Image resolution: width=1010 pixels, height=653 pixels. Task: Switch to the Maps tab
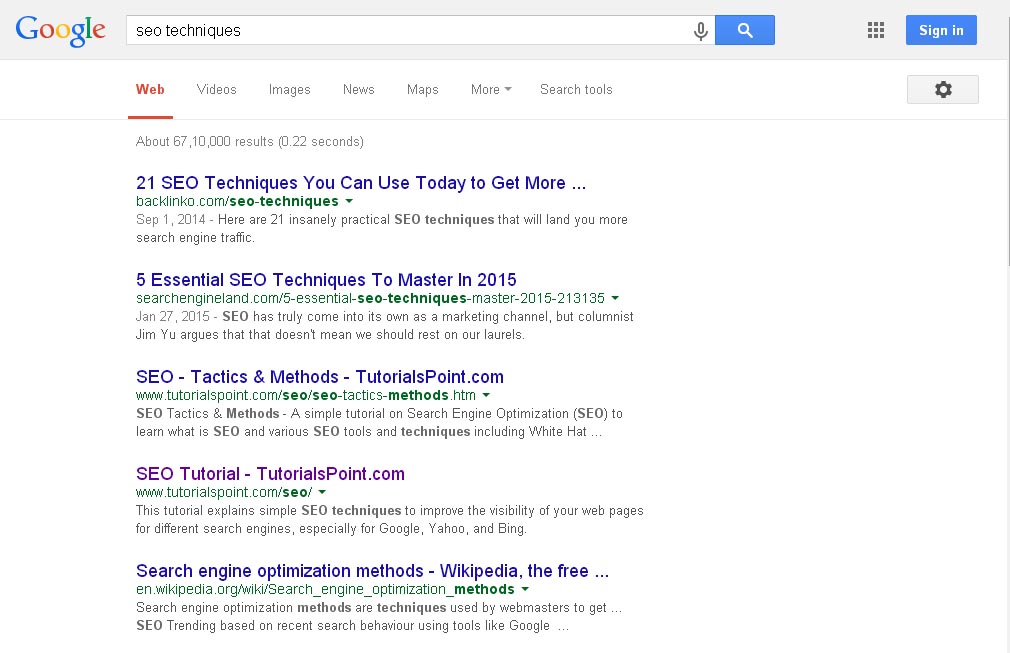(423, 90)
